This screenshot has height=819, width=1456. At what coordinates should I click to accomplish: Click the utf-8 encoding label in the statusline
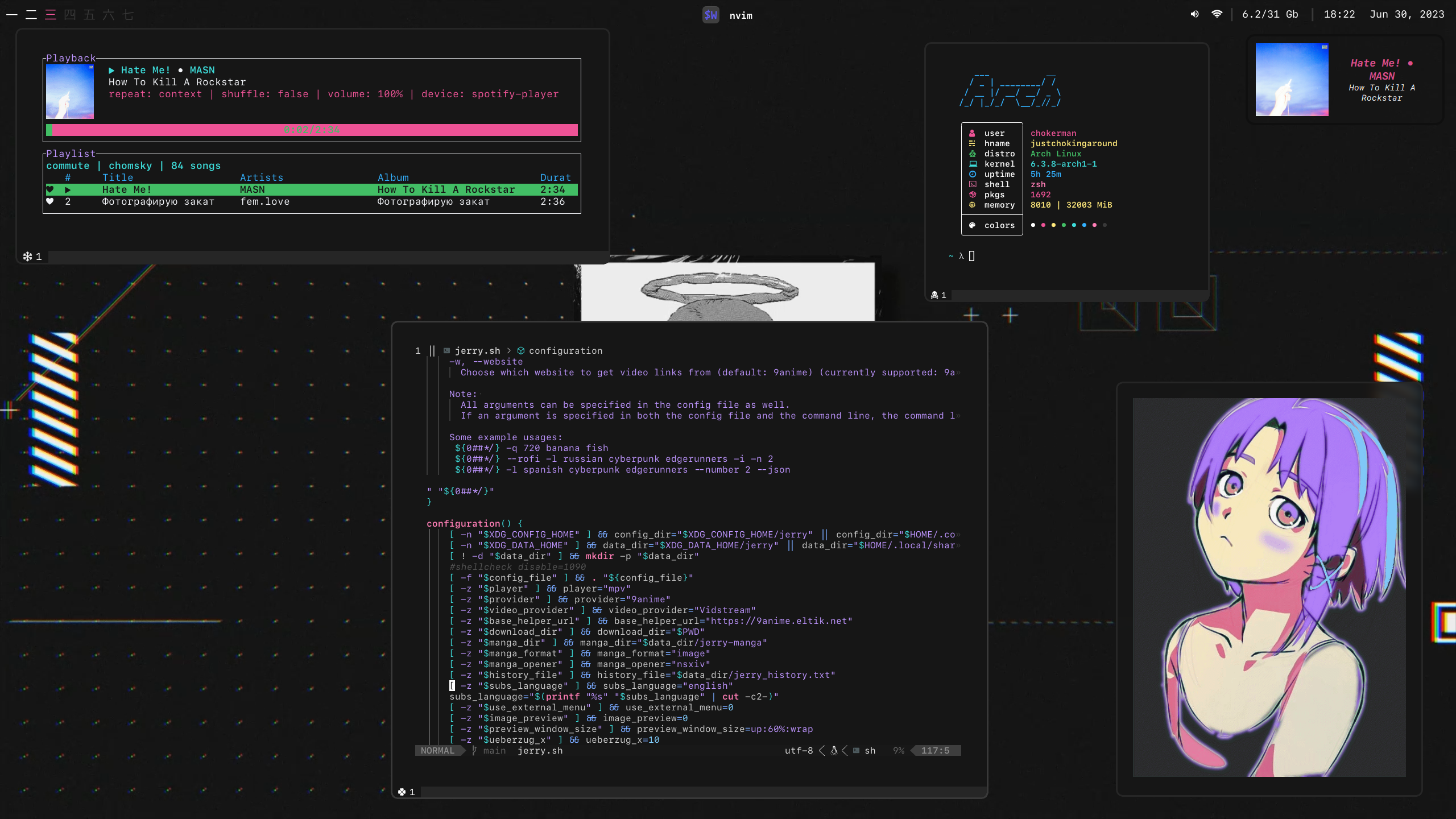[x=797, y=751]
